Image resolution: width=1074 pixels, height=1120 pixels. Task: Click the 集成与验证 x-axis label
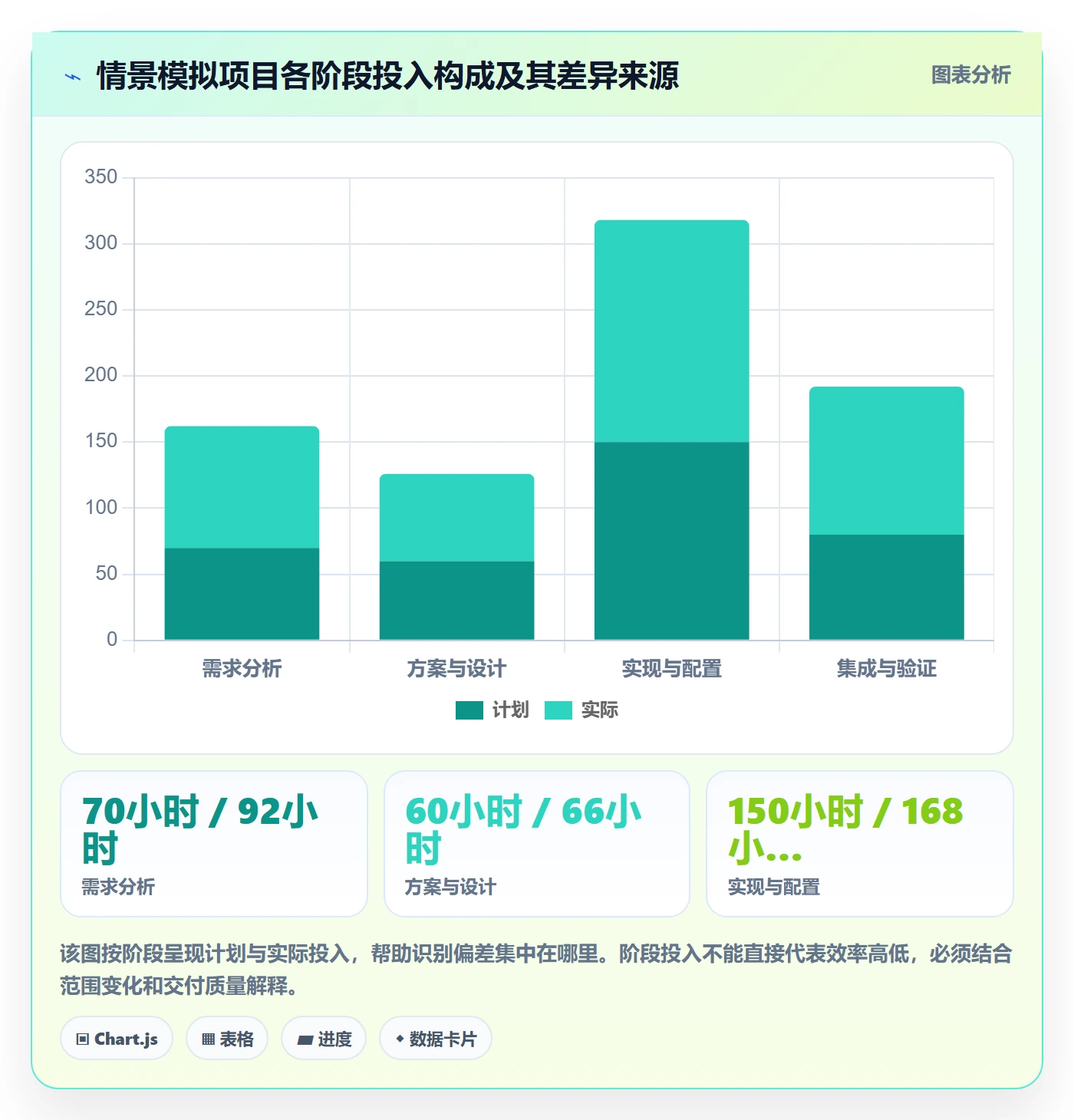coord(886,669)
